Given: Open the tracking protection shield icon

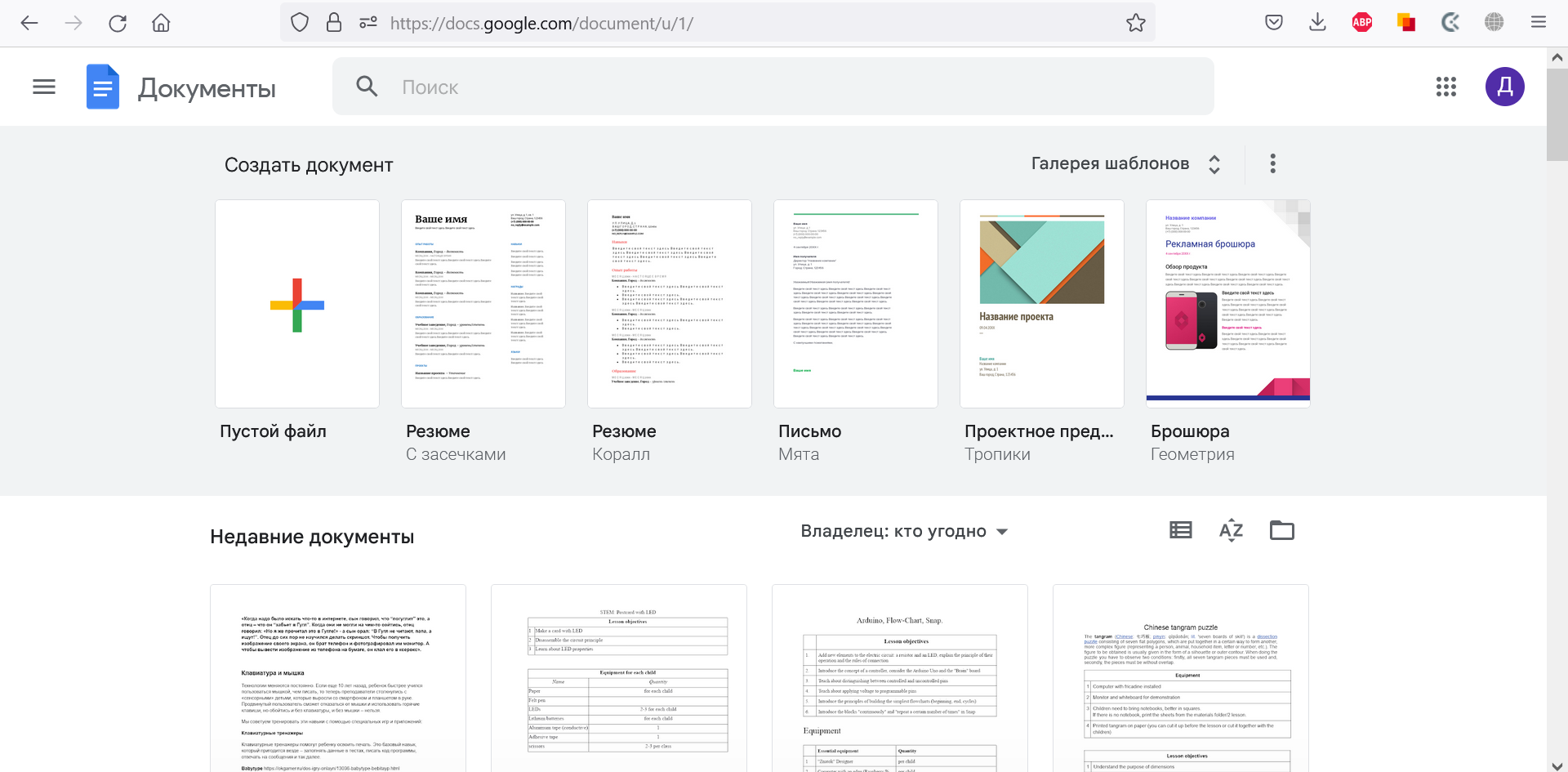Looking at the screenshot, I should coord(300,23).
